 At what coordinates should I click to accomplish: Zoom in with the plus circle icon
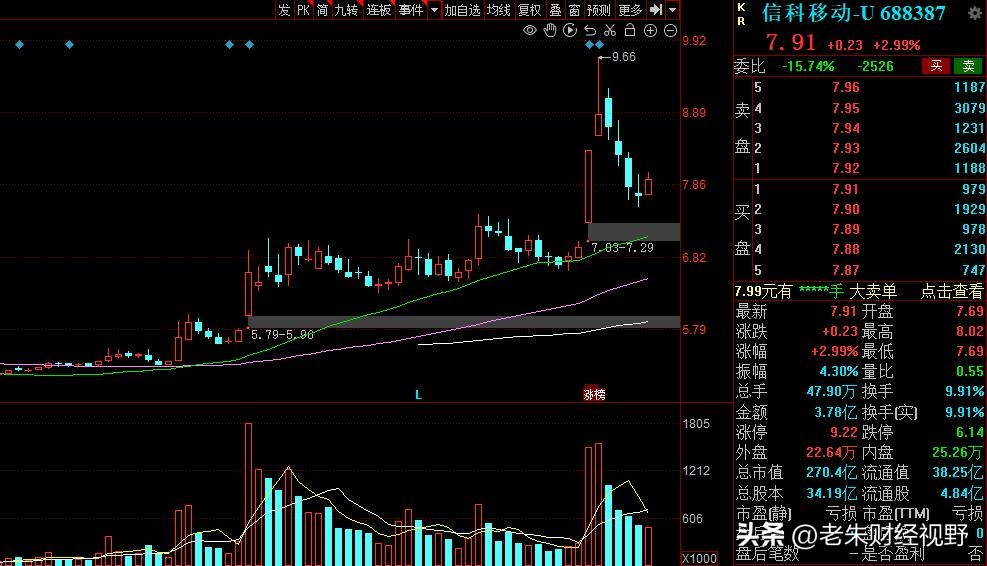click(650, 30)
